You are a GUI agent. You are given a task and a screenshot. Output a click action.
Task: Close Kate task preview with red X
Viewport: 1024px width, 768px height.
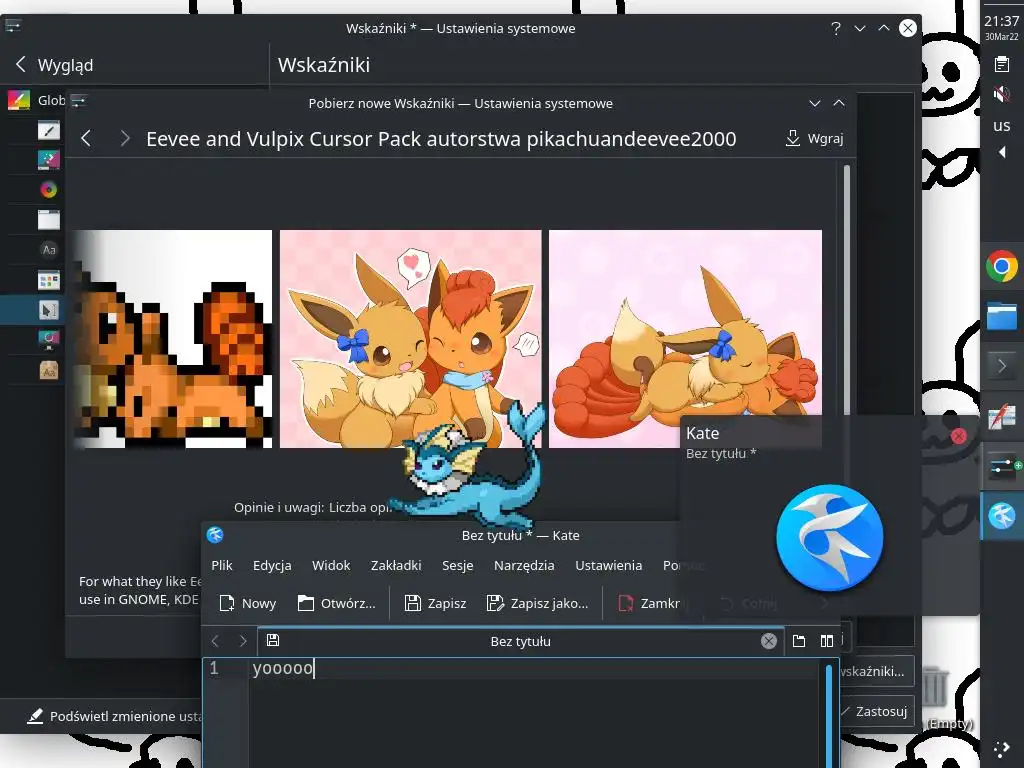pyautogui.click(x=958, y=436)
